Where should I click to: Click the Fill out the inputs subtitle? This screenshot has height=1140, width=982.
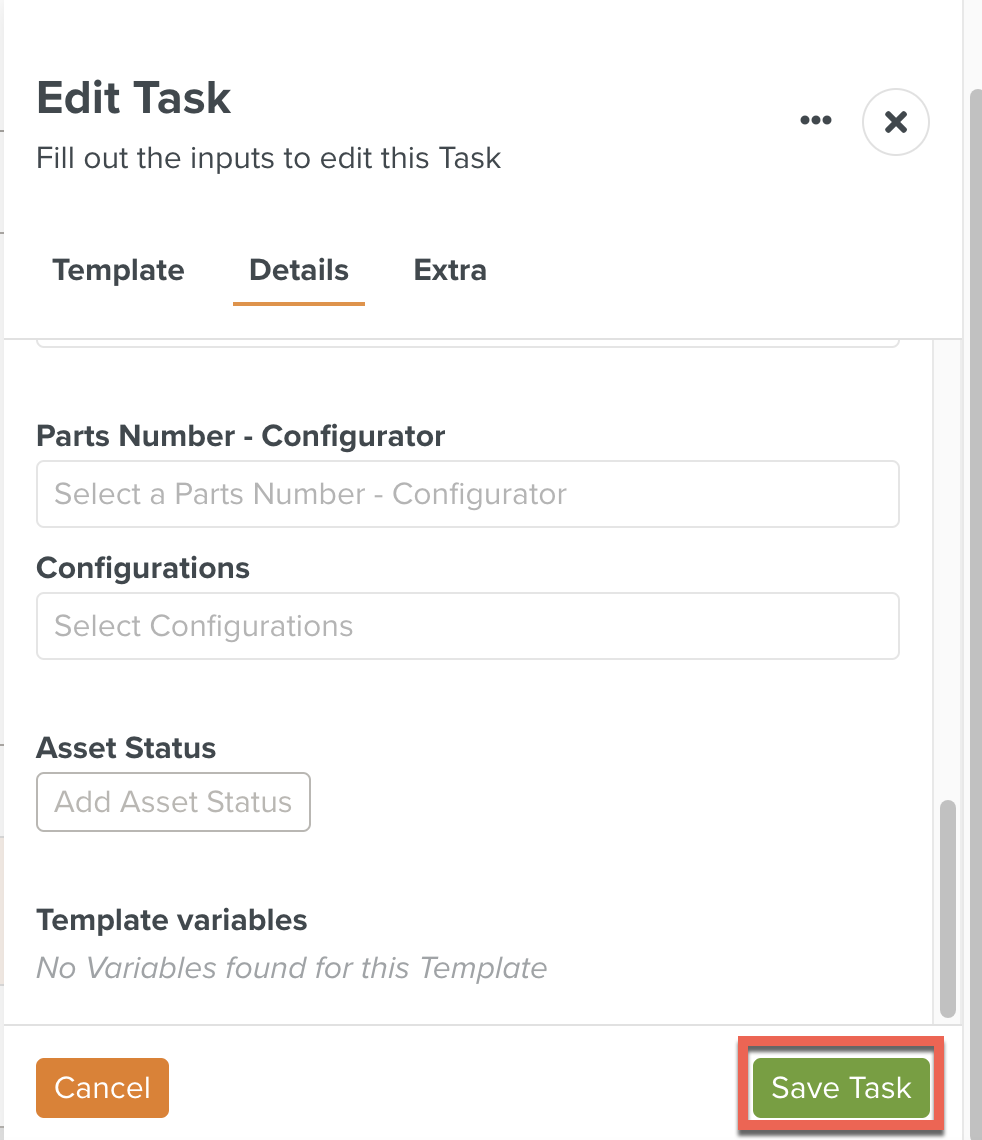tap(268, 158)
